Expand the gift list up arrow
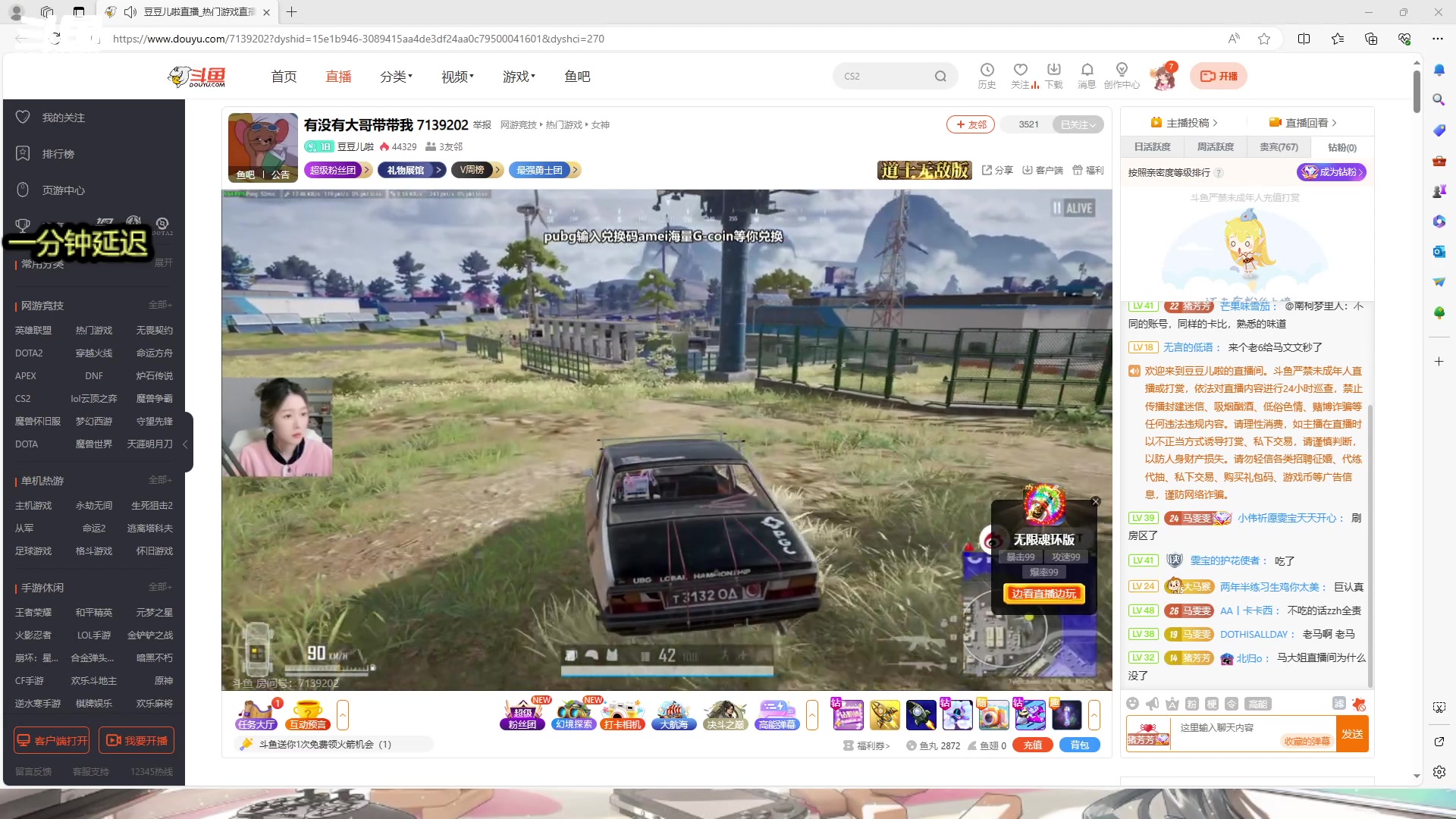This screenshot has height=819, width=1456. 1094,714
